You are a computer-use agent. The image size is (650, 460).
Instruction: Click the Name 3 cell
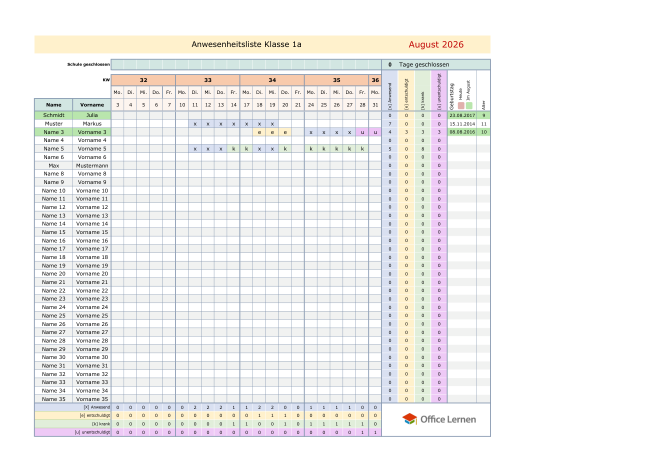click(x=53, y=132)
